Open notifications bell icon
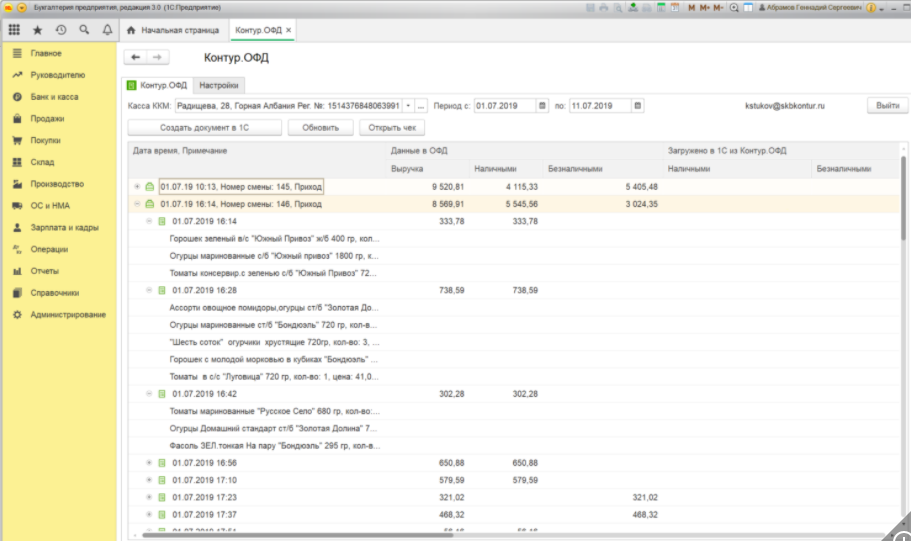Screen dimensions: 911x541 click(x=107, y=30)
